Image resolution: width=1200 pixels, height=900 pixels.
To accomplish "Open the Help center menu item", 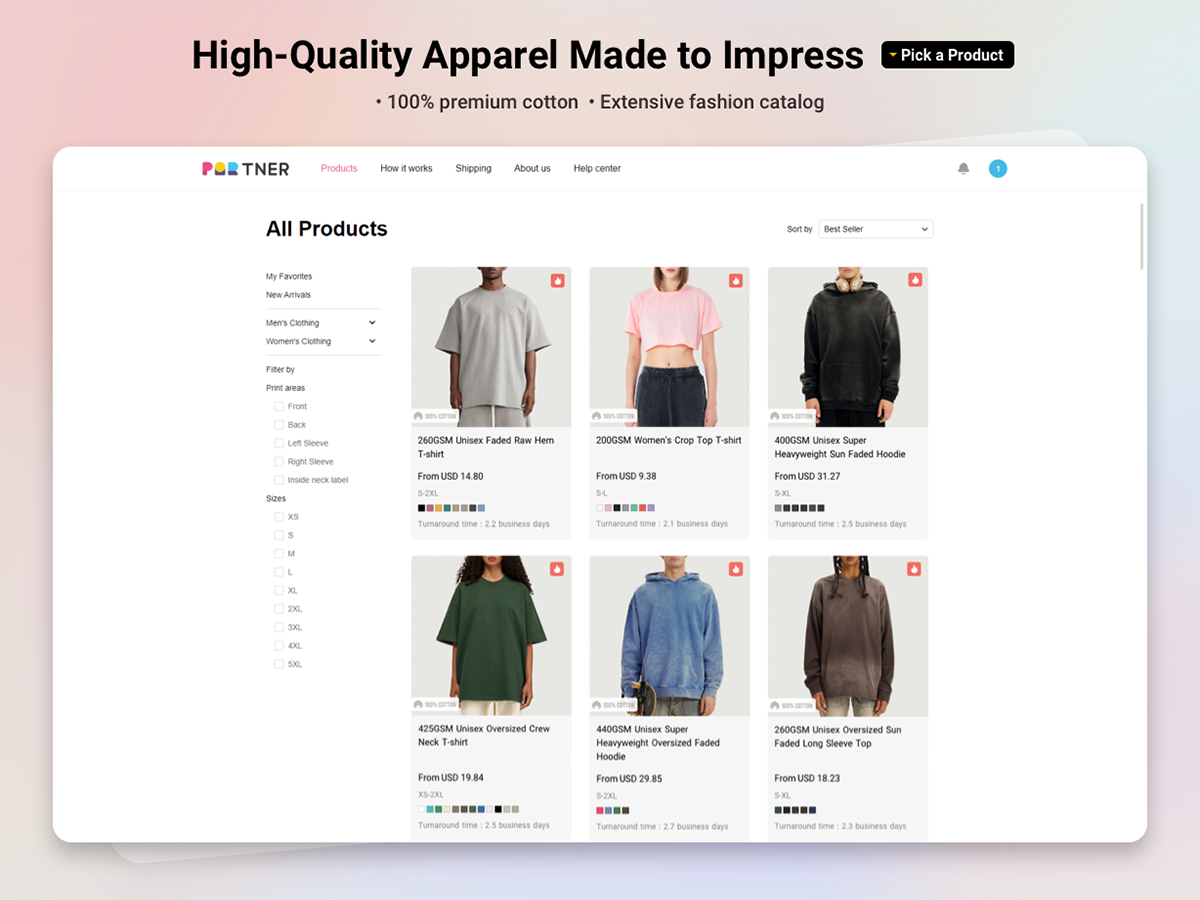I will coord(597,169).
